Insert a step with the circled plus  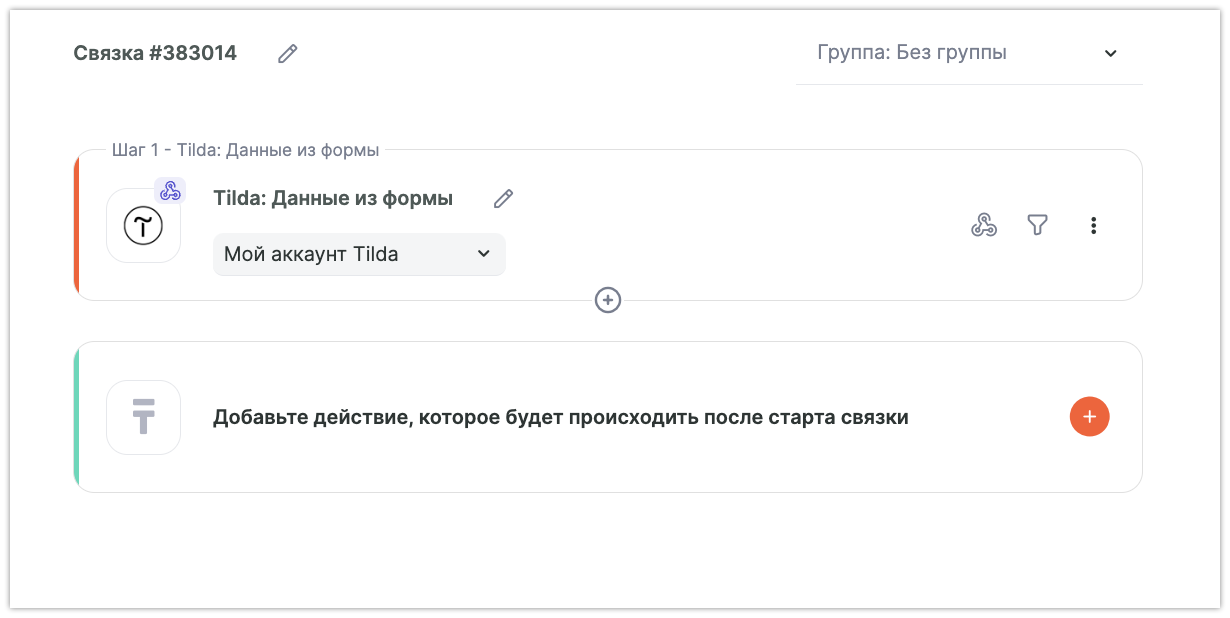pos(608,300)
